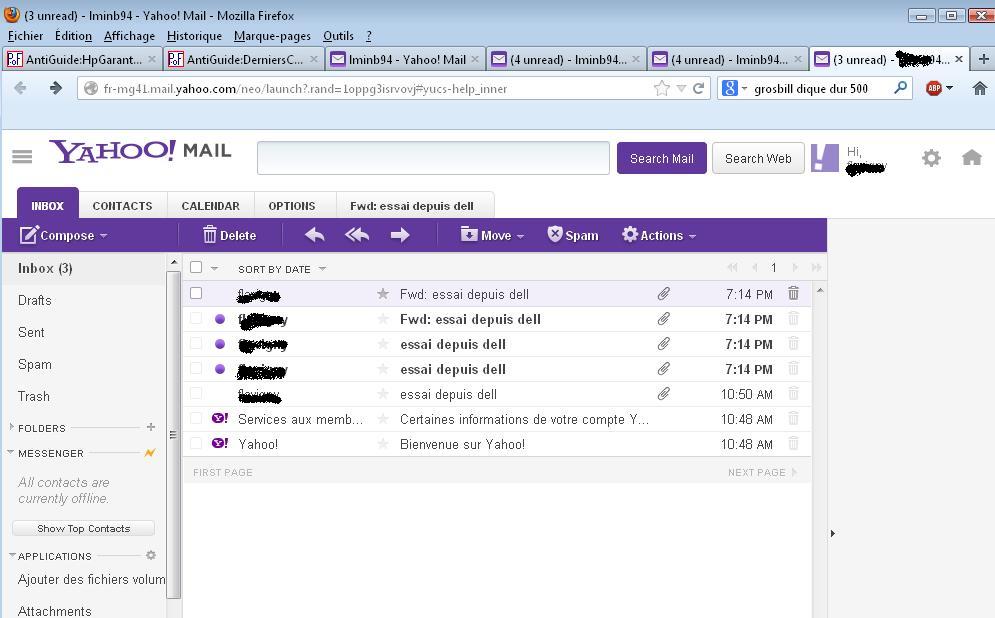Reload page with refresh icon in URL bar
This screenshot has width=995, height=618.
click(x=699, y=88)
